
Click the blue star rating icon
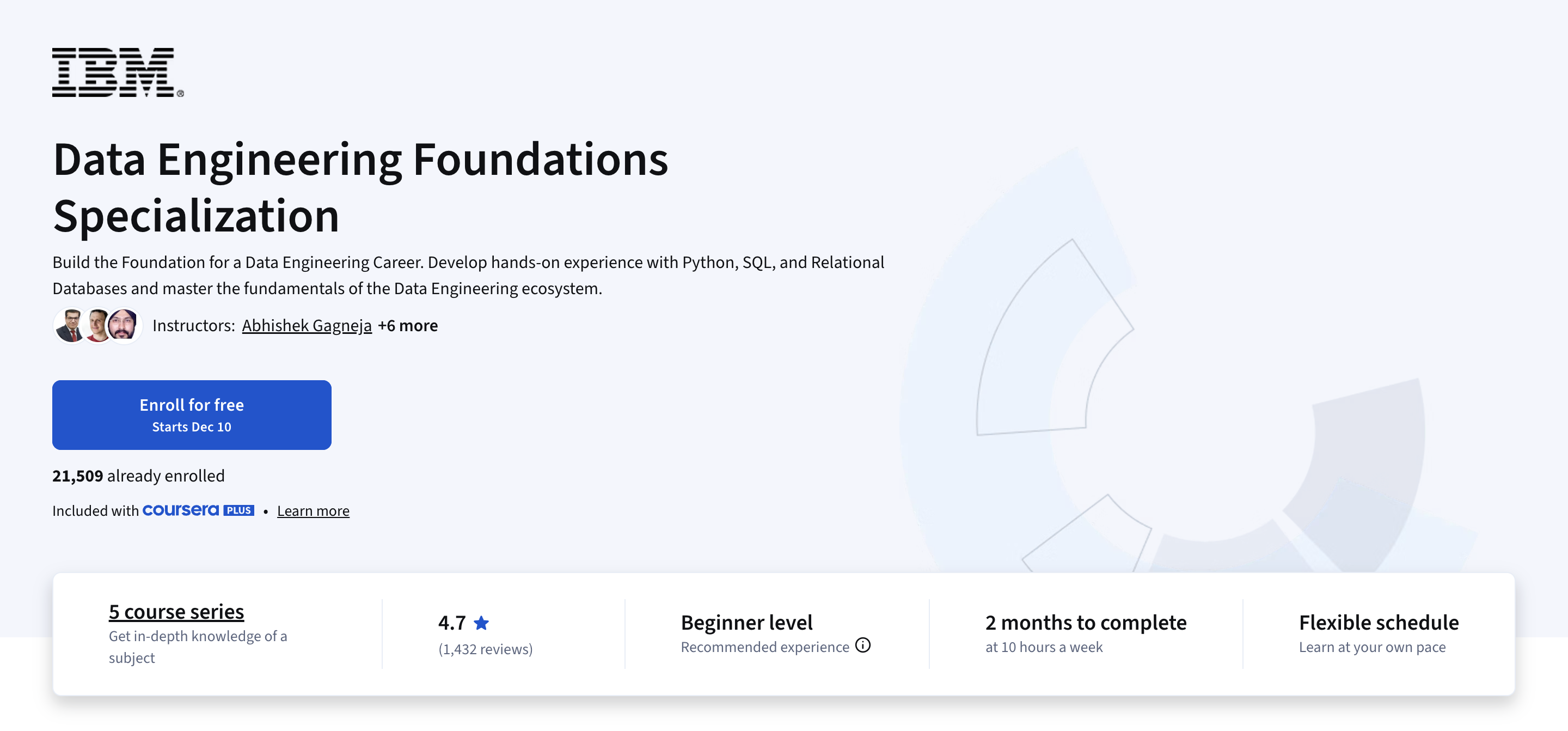click(x=481, y=622)
